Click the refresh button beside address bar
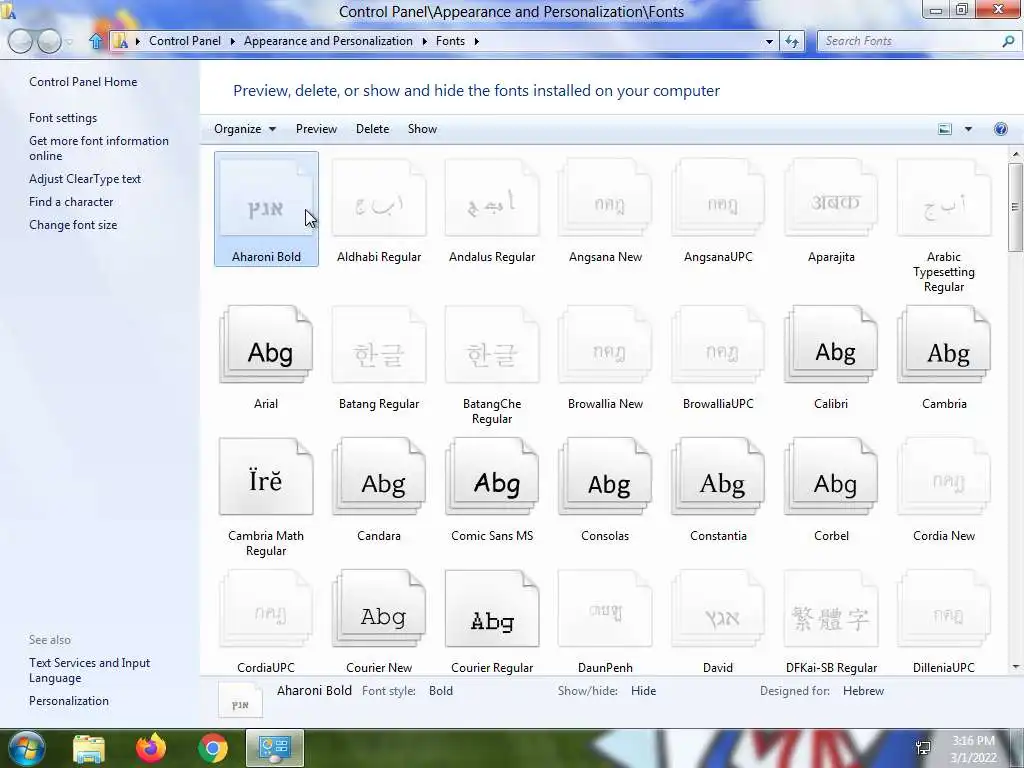1024x768 pixels. click(792, 41)
